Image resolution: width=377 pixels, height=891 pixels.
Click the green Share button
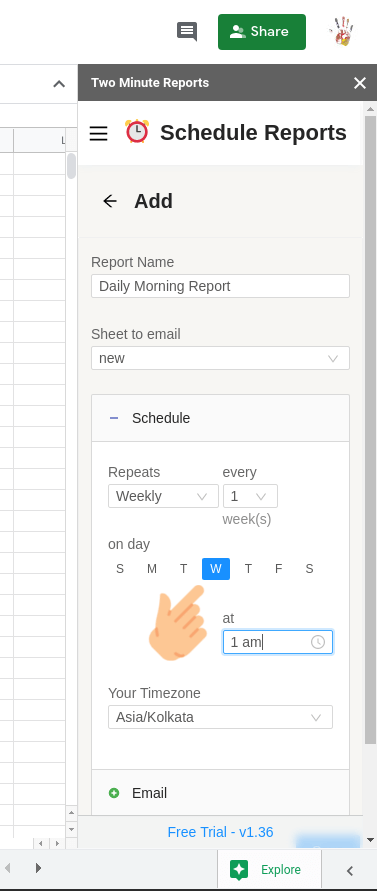coord(262,32)
